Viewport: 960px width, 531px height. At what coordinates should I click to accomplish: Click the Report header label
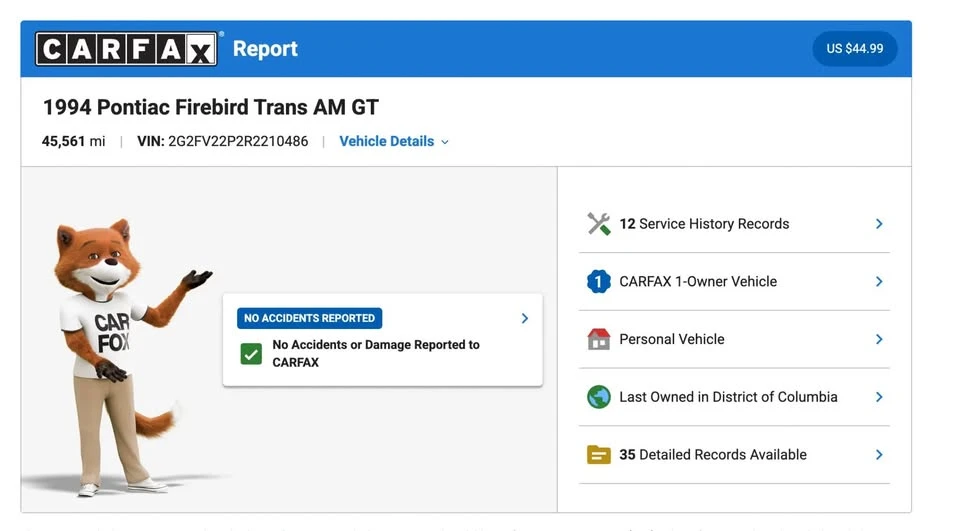click(265, 49)
